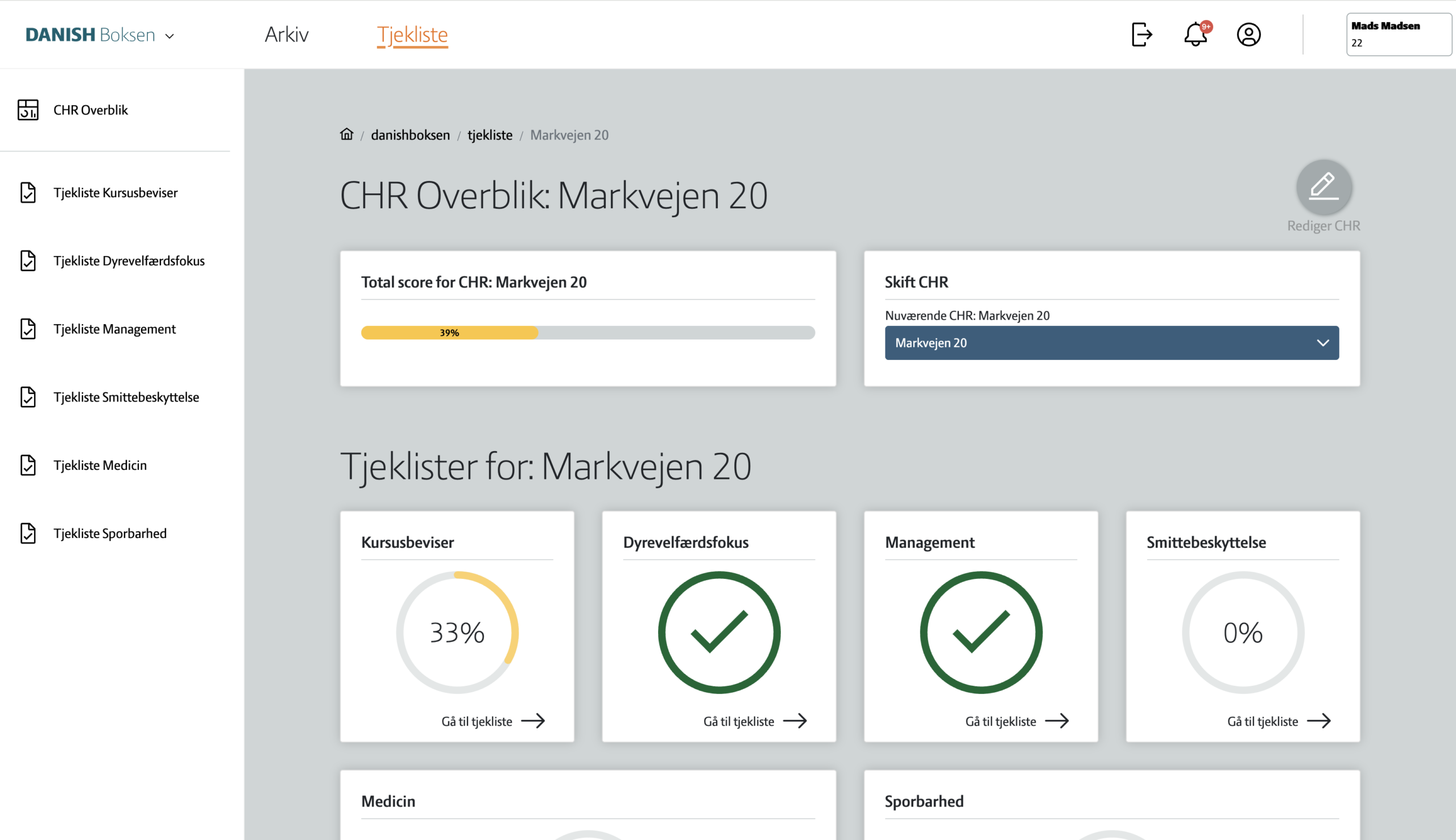The height and width of the screenshot is (840, 1456).
Task: Click the Tjekliste Management document icon
Action: [x=28, y=329]
